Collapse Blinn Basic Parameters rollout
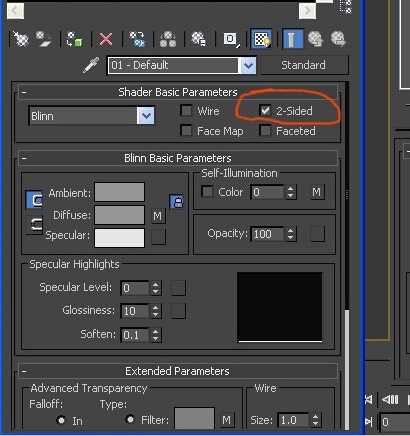 [24, 158]
